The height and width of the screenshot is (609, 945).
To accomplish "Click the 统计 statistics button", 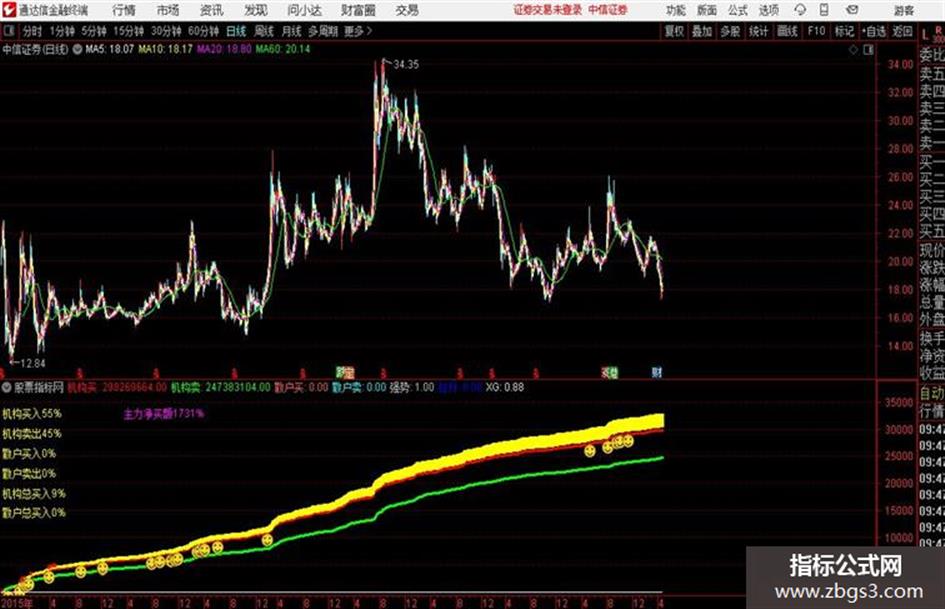I will click(x=758, y=31).
